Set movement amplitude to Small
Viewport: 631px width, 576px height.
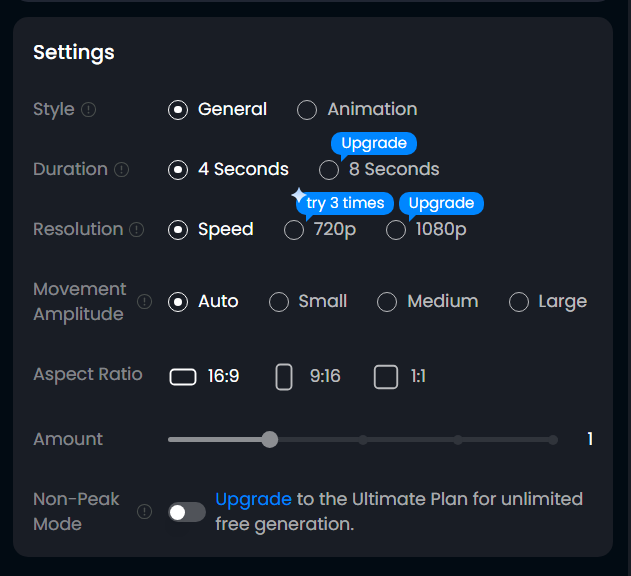[x=279, y=302]
